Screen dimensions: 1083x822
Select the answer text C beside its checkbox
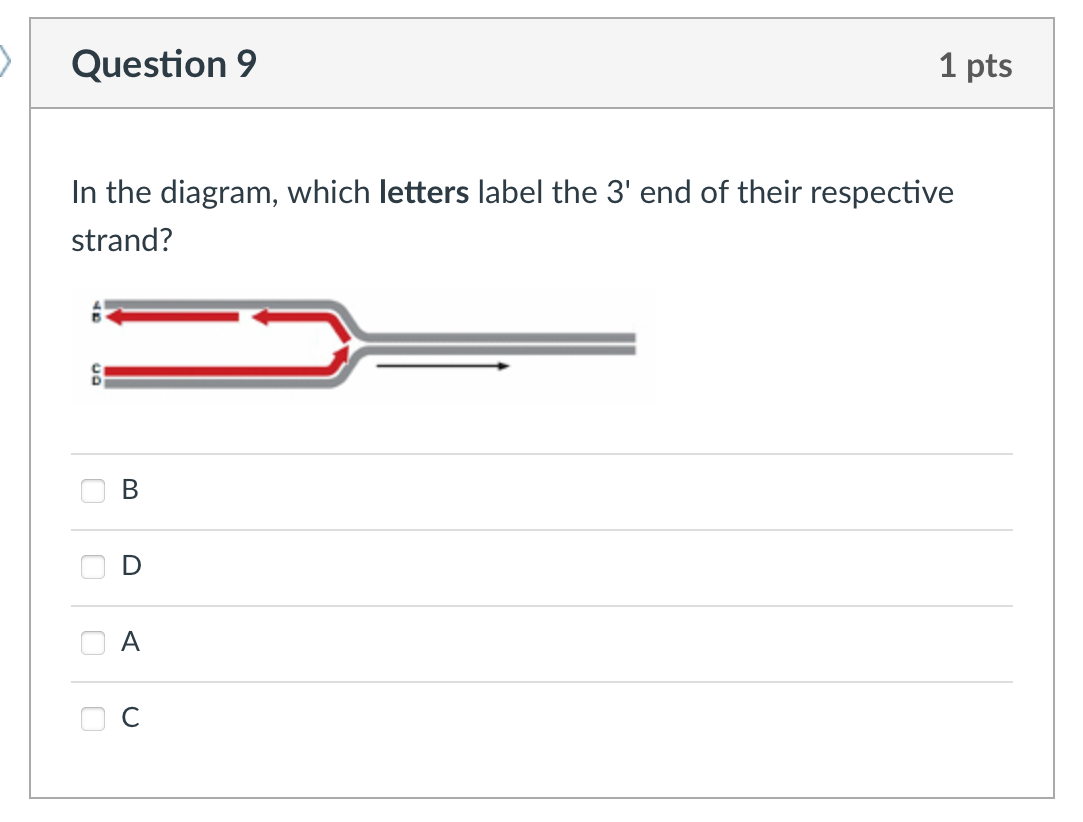coord(130,717)
